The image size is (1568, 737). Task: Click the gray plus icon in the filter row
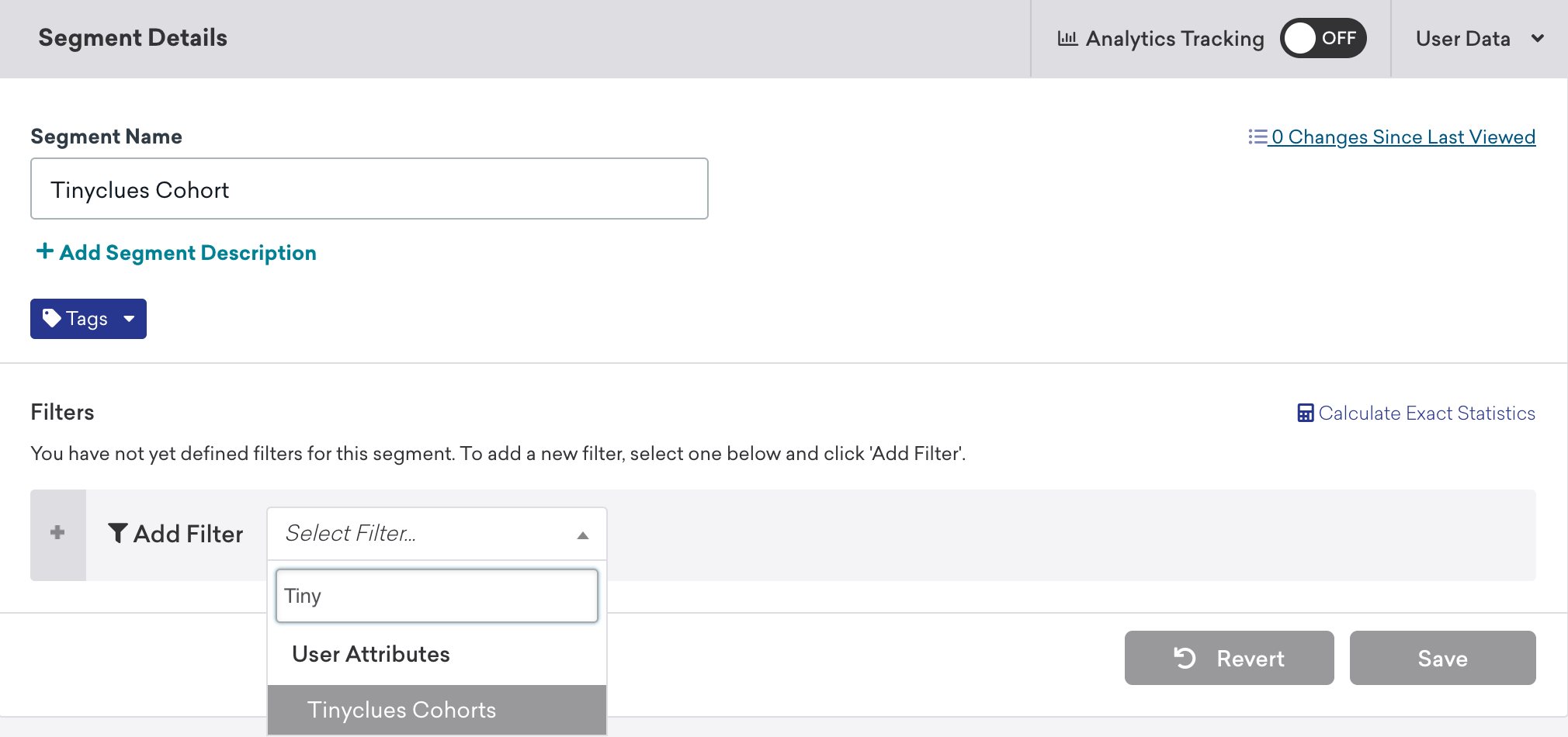tap(57, 533)
